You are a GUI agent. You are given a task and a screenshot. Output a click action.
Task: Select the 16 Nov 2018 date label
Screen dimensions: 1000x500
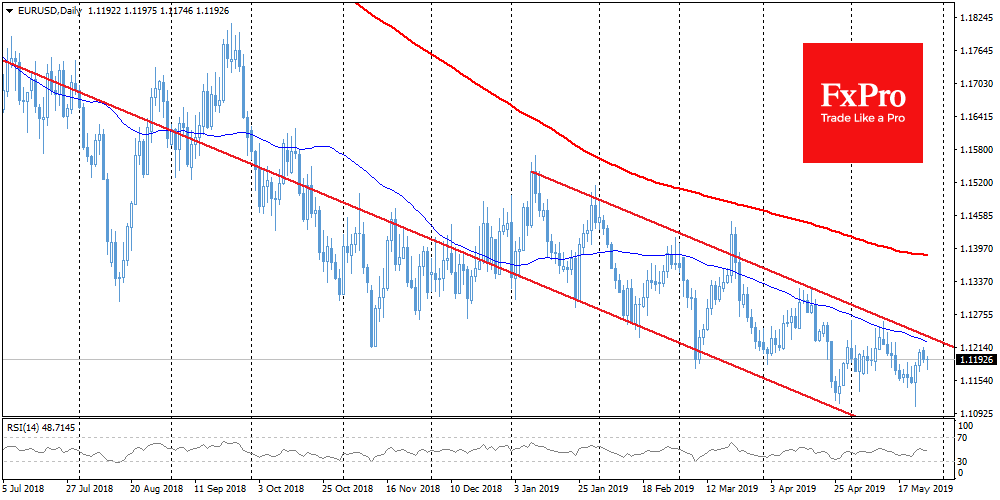(411, 492)
